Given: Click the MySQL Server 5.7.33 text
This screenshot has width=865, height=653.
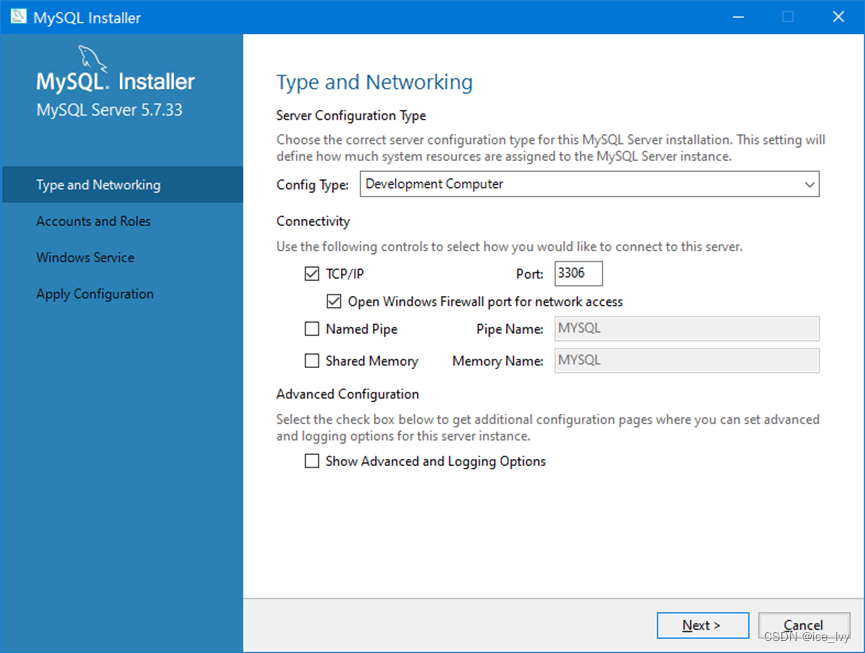Looking at the screenshot, I should [x=109, y=110].
